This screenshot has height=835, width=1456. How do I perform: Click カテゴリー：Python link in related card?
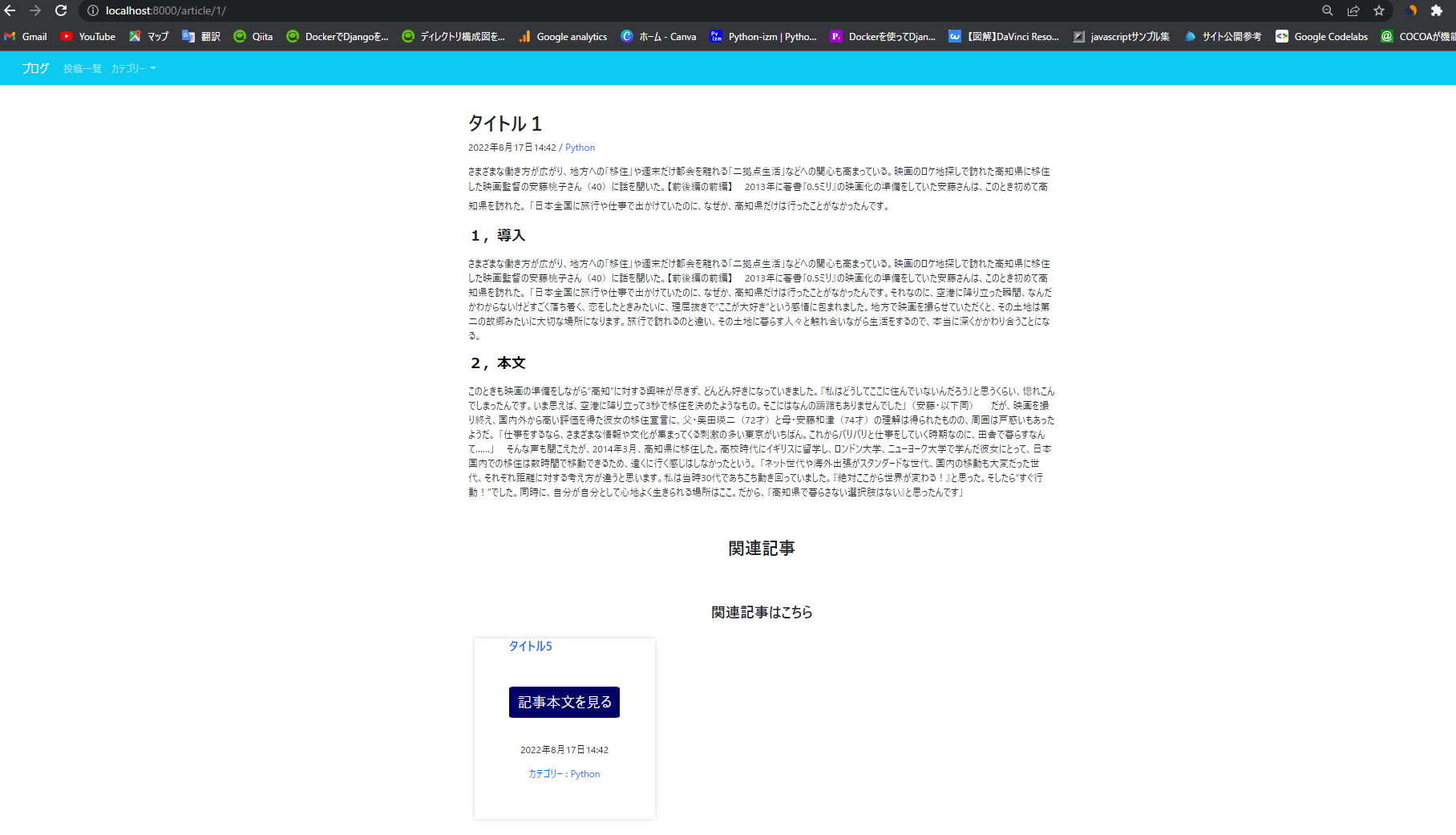(x=564, y=774)
